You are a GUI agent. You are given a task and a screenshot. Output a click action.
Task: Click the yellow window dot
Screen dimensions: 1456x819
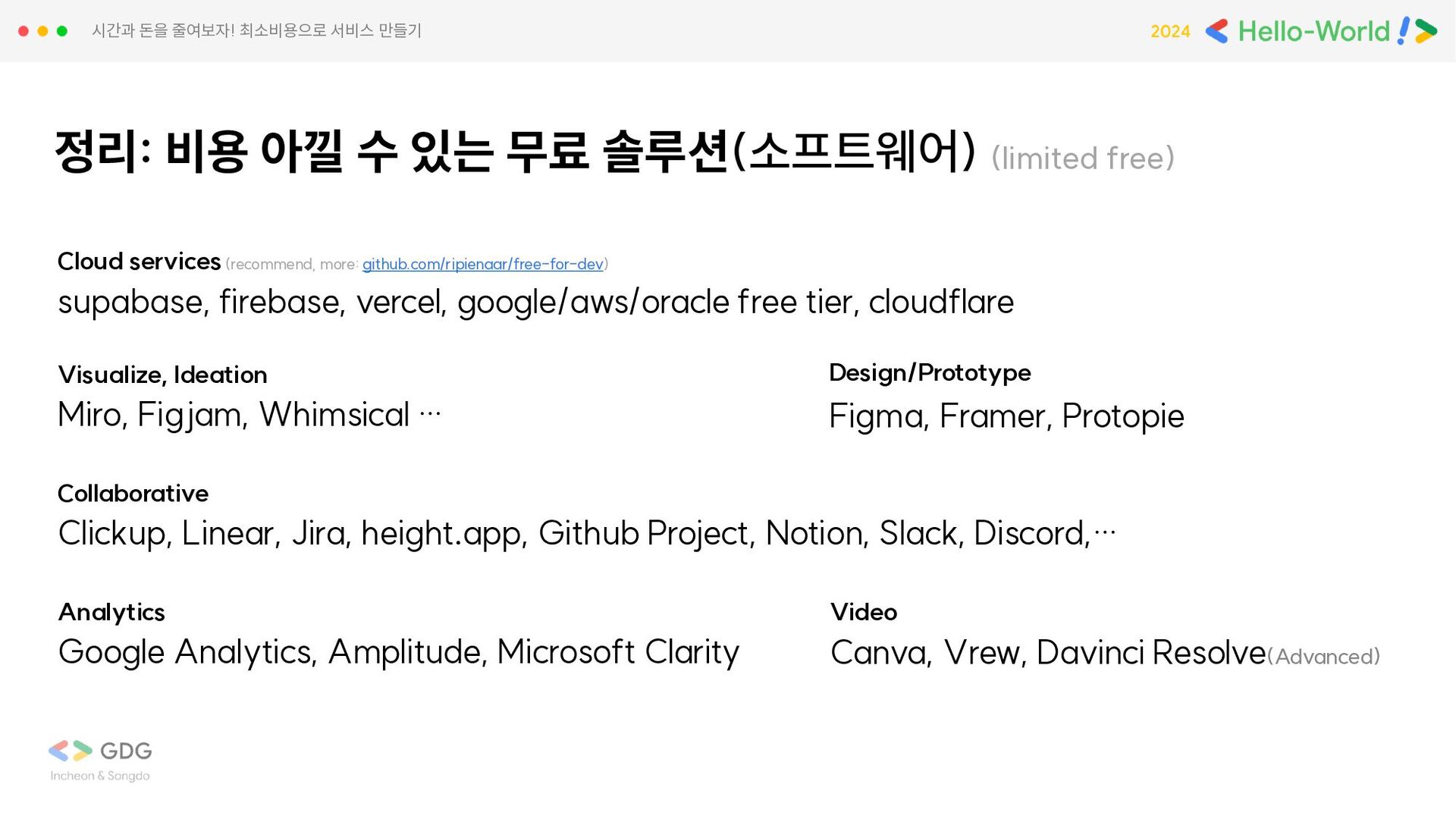(x=42, y=31)
